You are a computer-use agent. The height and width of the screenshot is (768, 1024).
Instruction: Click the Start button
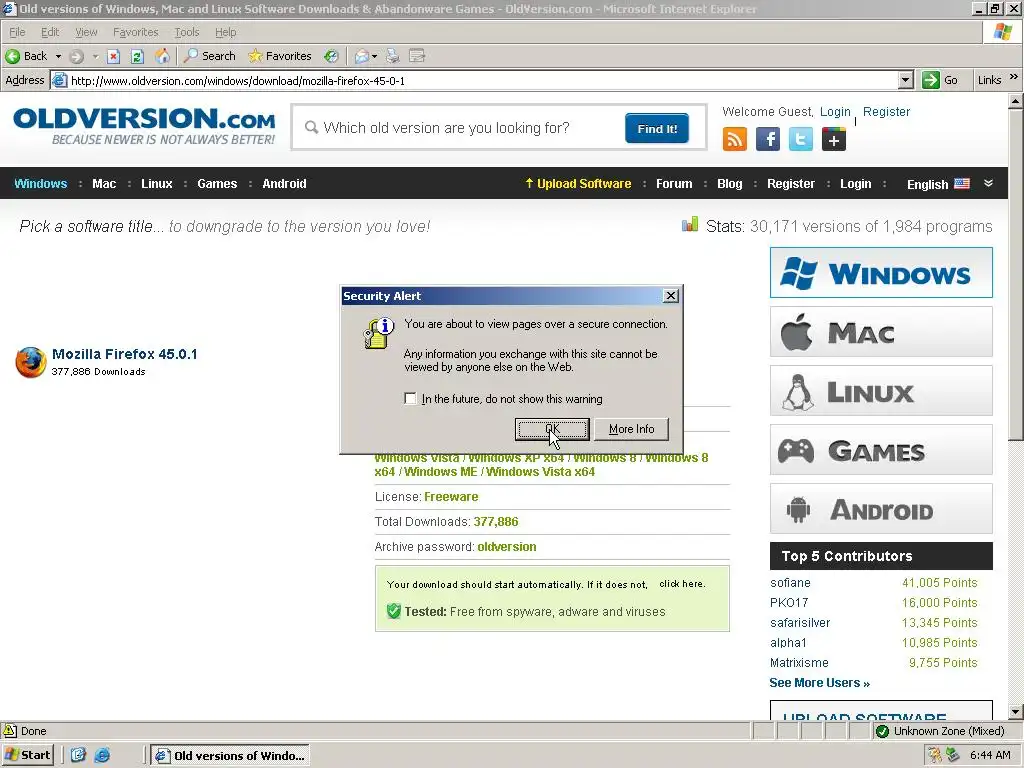[x=27, y=755]
